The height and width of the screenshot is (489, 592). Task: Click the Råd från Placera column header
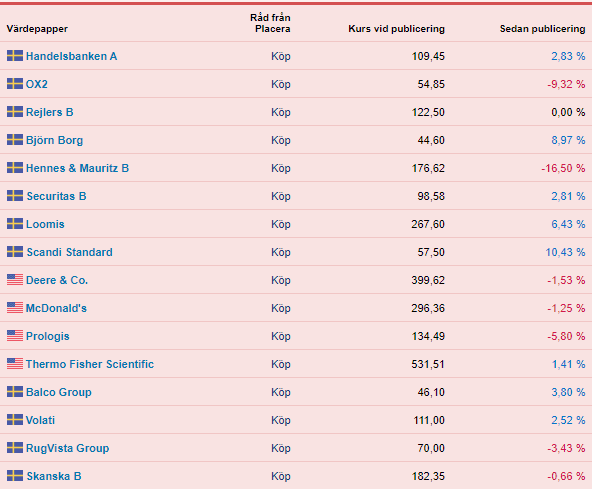[270, 23]
